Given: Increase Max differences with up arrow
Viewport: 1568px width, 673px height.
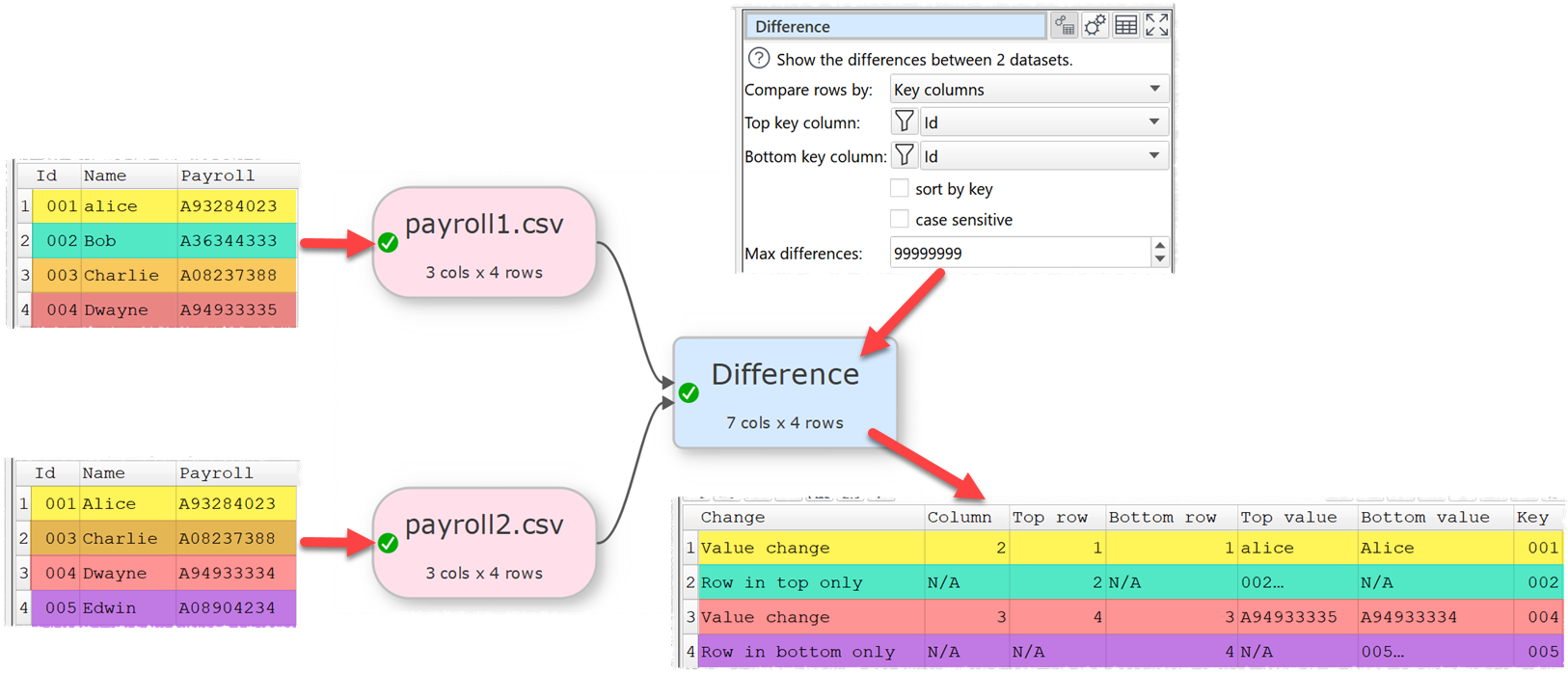Looking at the screenshot, I should [1160, 246].
